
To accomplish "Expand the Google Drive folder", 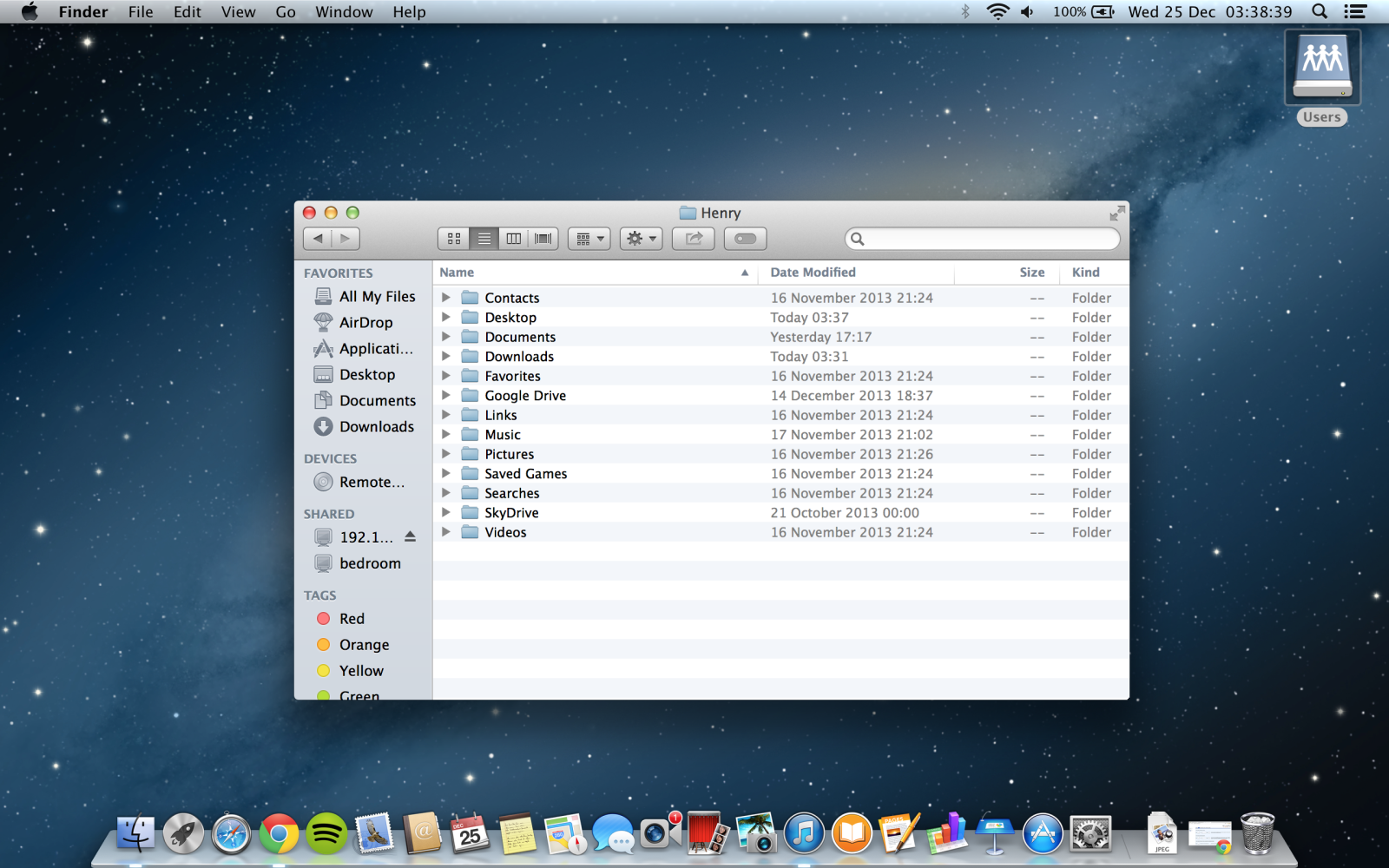I will (446, 396).
